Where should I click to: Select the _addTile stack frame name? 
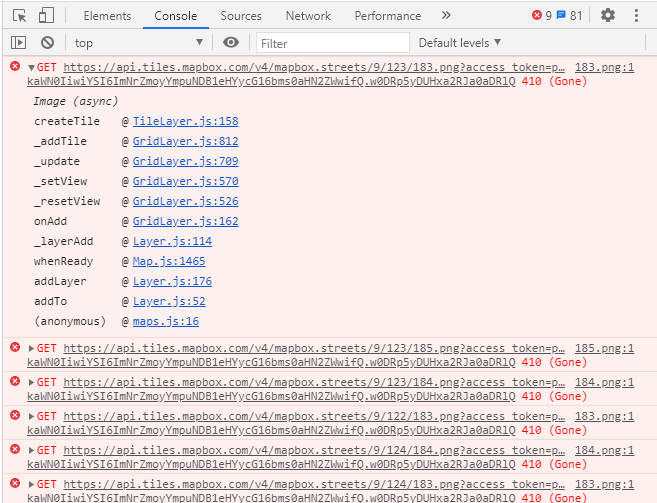click(x=60, y=141)
